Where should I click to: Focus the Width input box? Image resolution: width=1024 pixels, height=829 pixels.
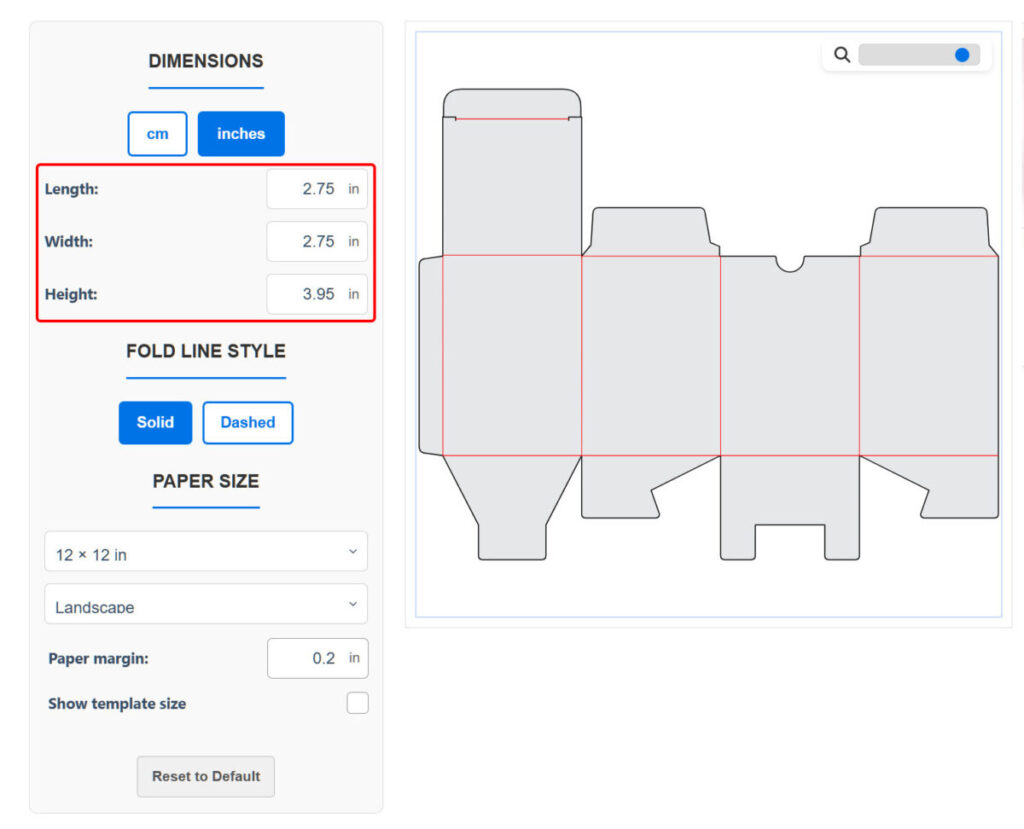click(x=316, y=242)
